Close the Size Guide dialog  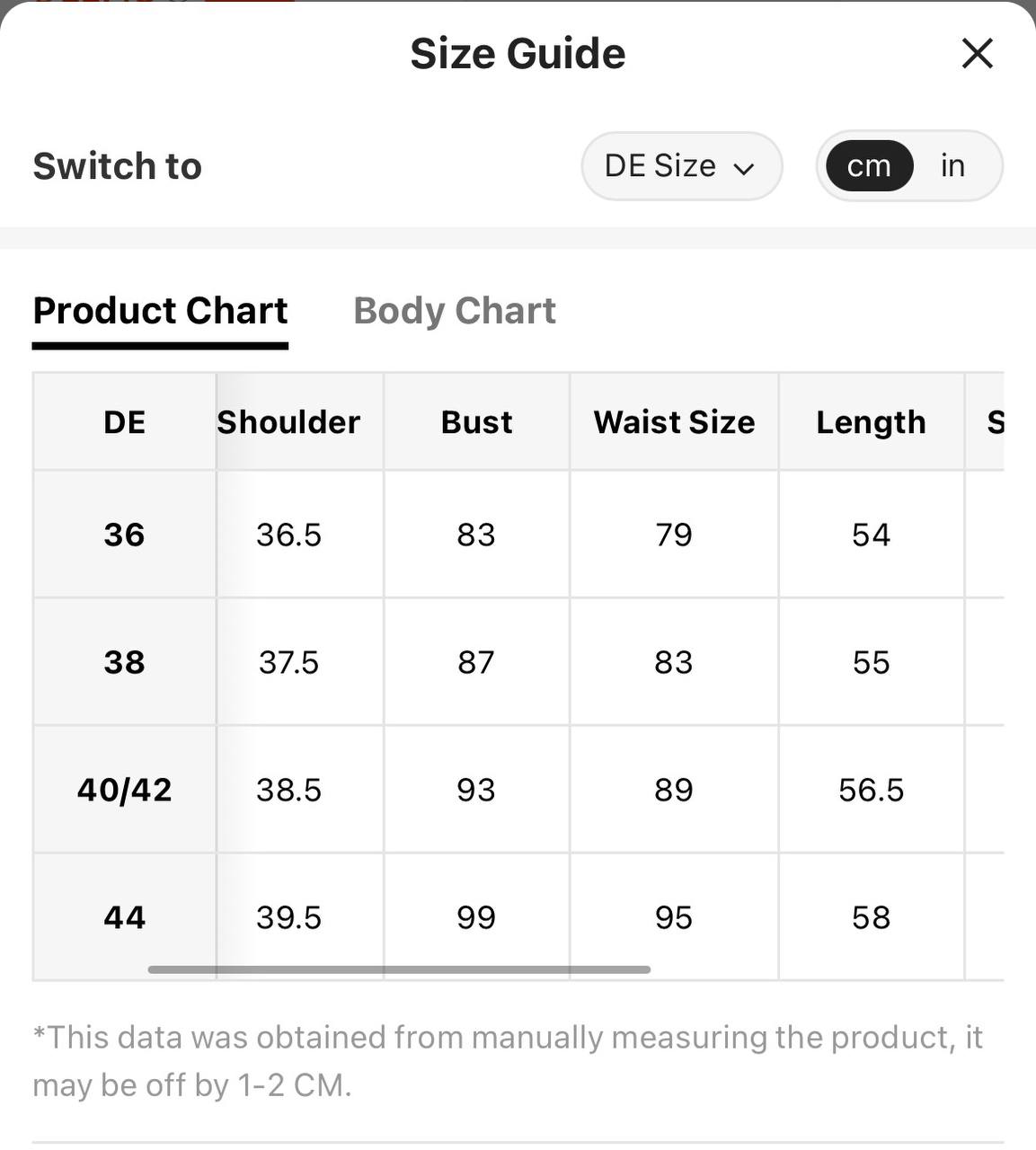(977, 53)
